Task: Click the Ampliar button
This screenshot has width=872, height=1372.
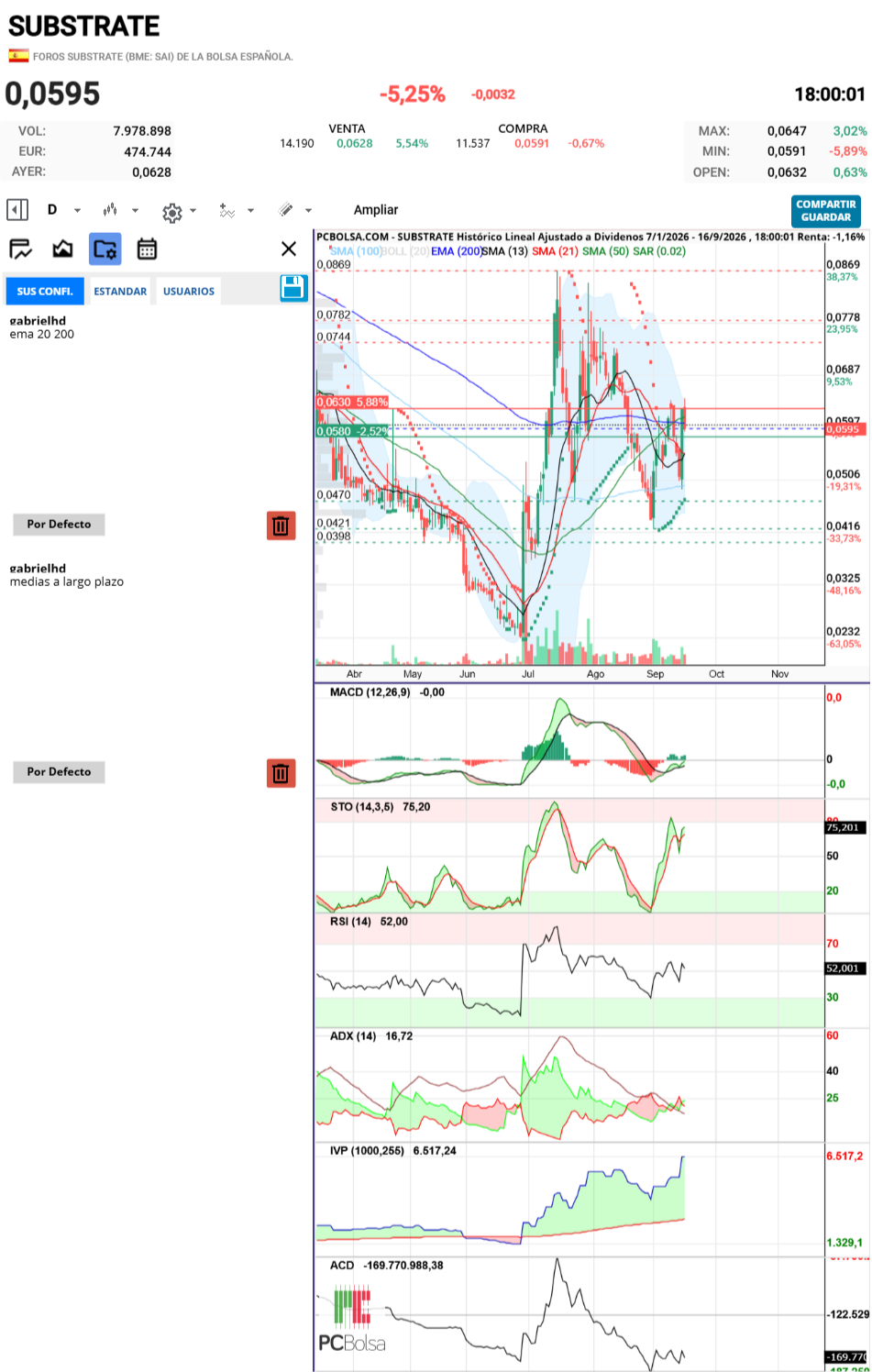Action: [376, 210]
